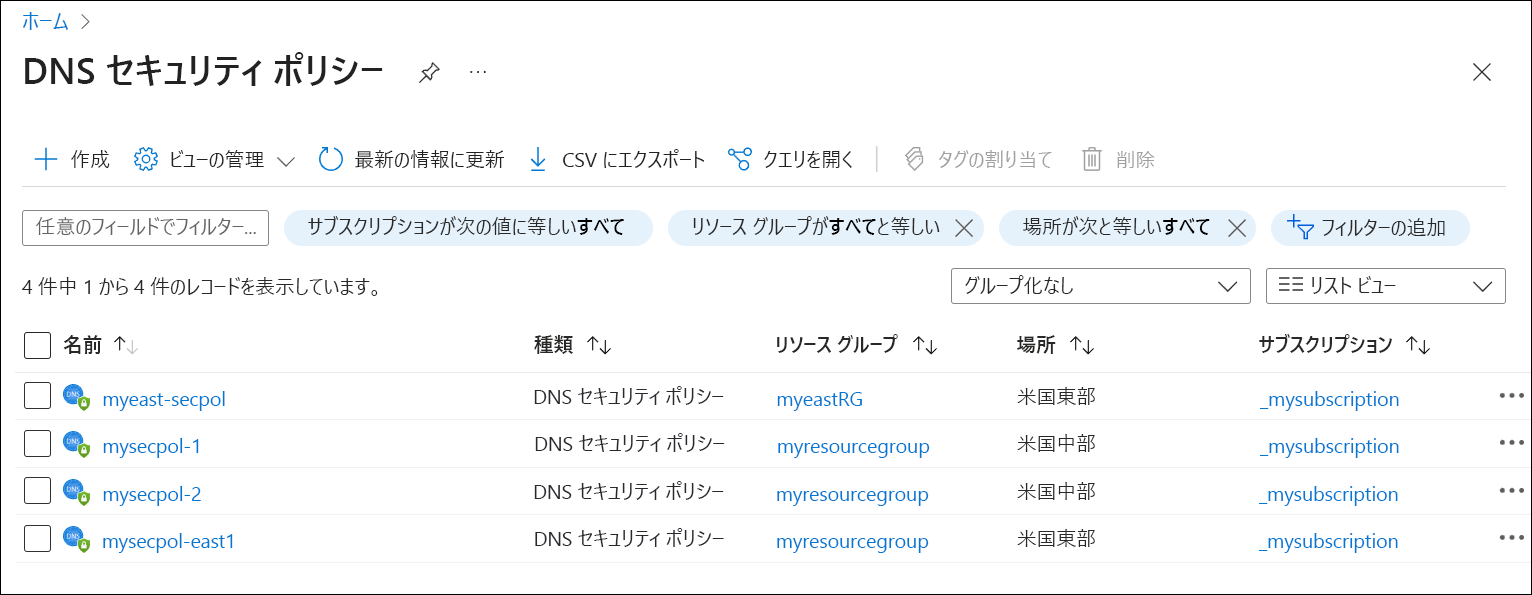
Task: Expand the グループ化なし dropdown
Action: click(1100, 286)
